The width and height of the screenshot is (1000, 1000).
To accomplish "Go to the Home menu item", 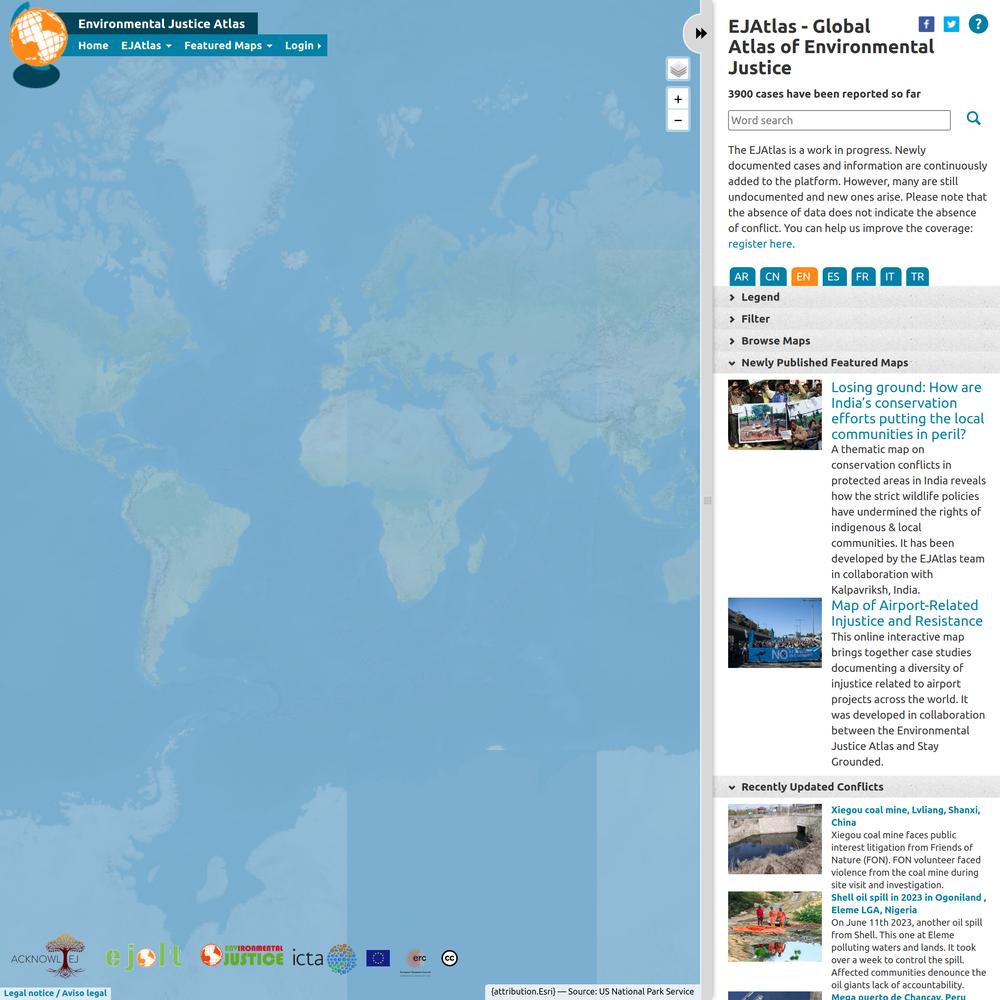I will coord(93,45).
